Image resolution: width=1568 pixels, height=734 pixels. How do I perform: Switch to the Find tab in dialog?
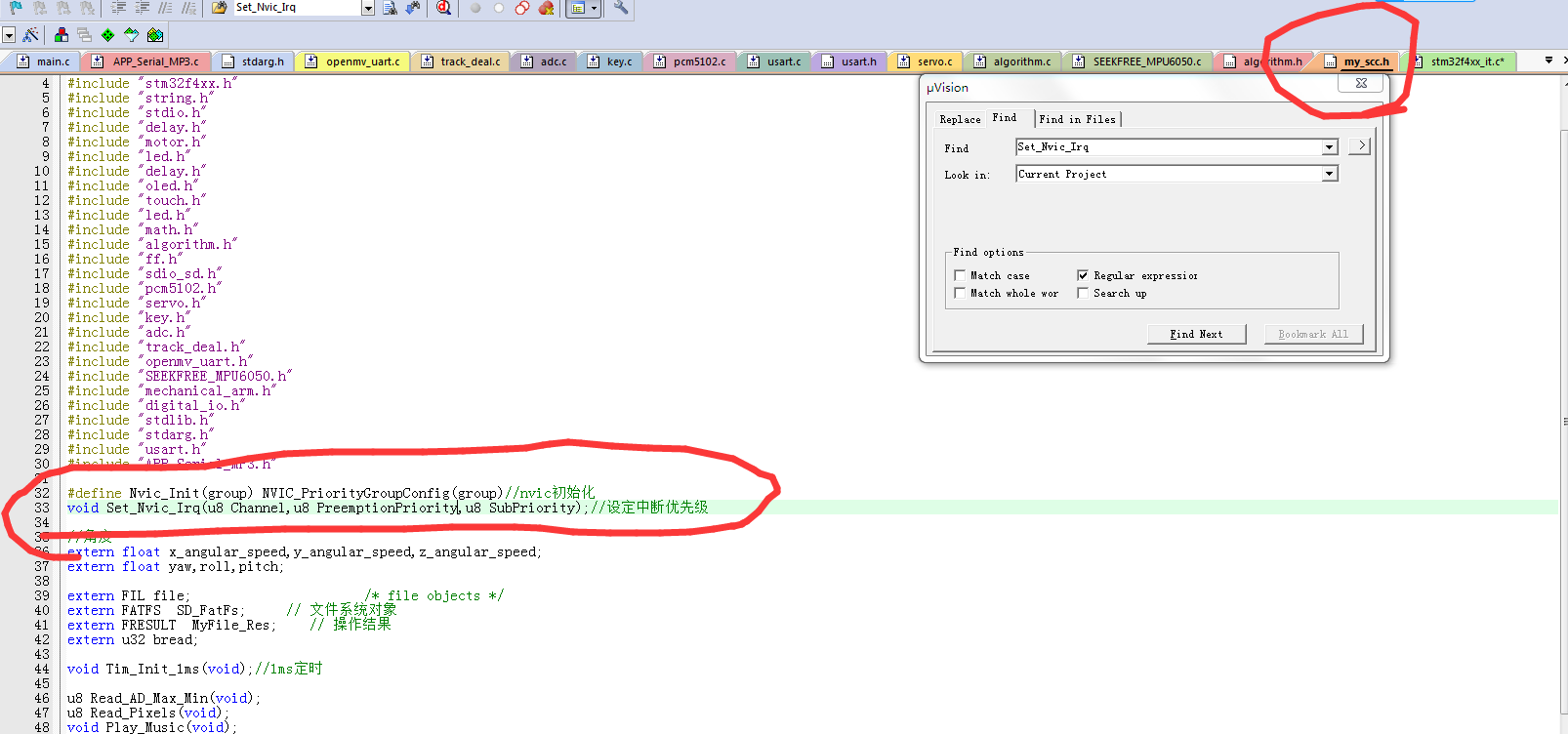coord(1004,118)
